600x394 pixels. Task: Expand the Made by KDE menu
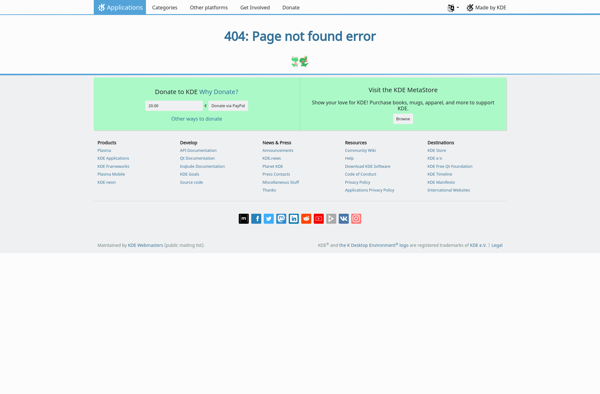pyautogui.click(x=486, y=8)
